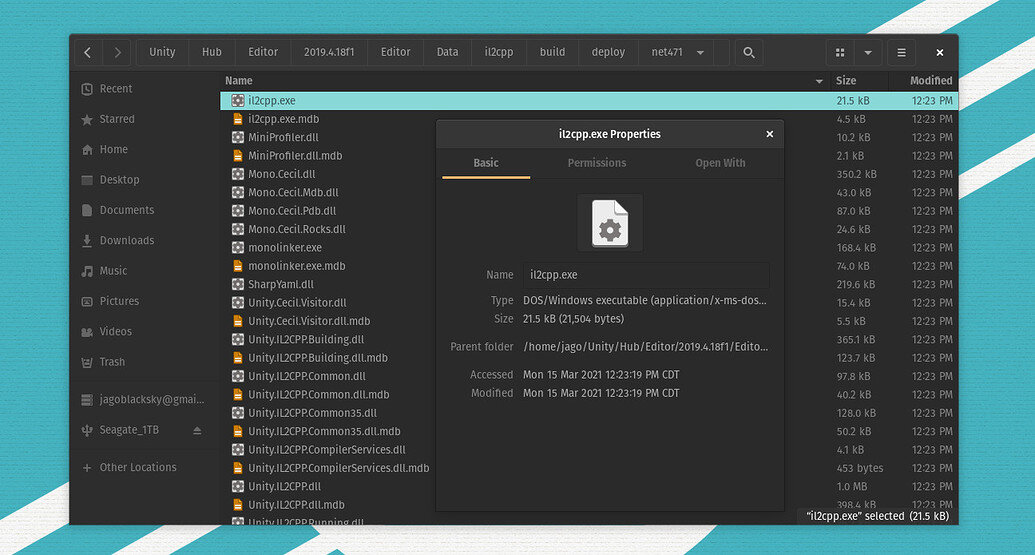The image size is (1035, 555).
Task: Open the view options dropdown arrow
Action: (868, 53)
